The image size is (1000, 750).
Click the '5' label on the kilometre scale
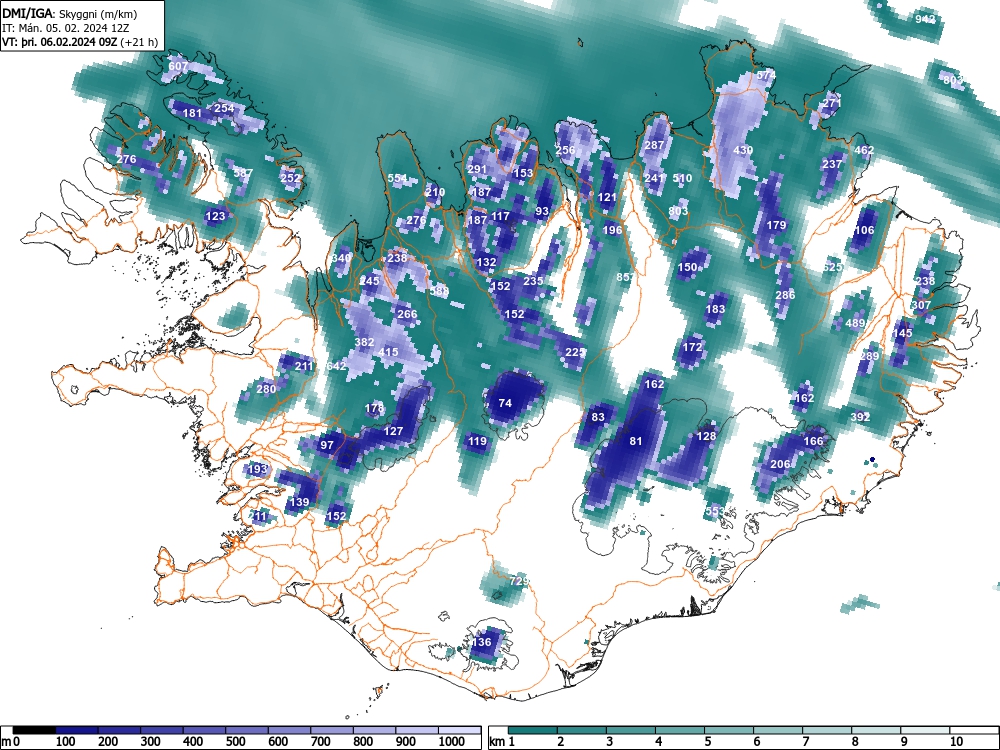click(x=708, y=742)
